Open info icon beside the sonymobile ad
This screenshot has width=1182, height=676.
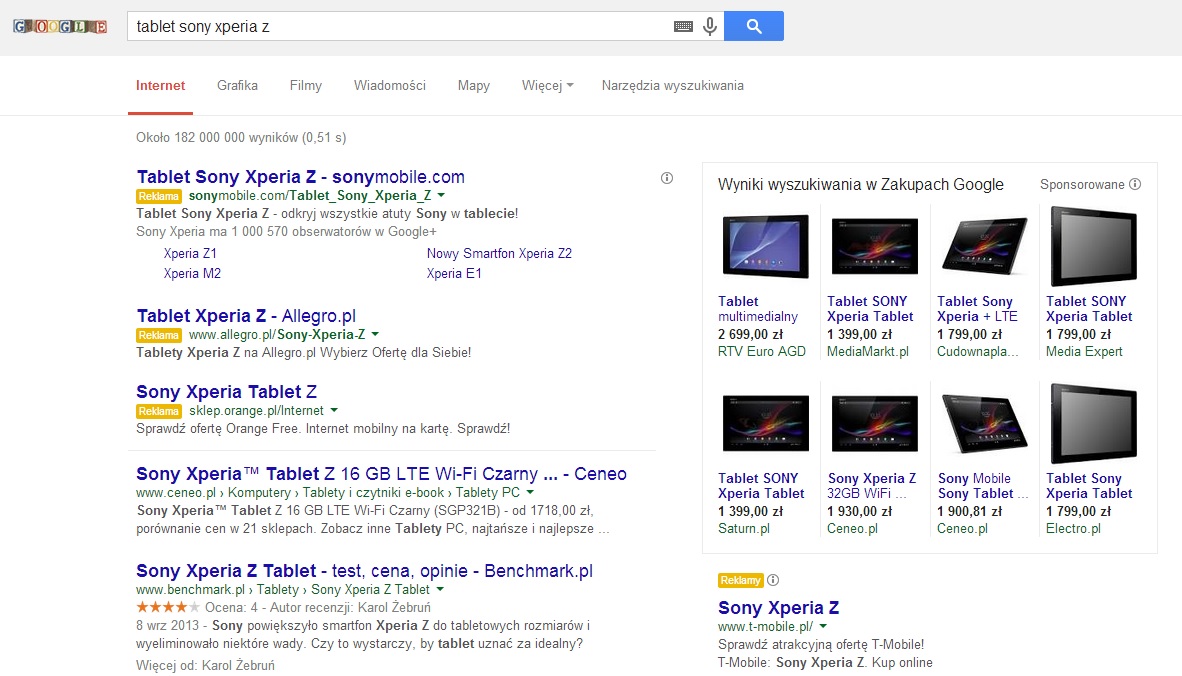666,179
